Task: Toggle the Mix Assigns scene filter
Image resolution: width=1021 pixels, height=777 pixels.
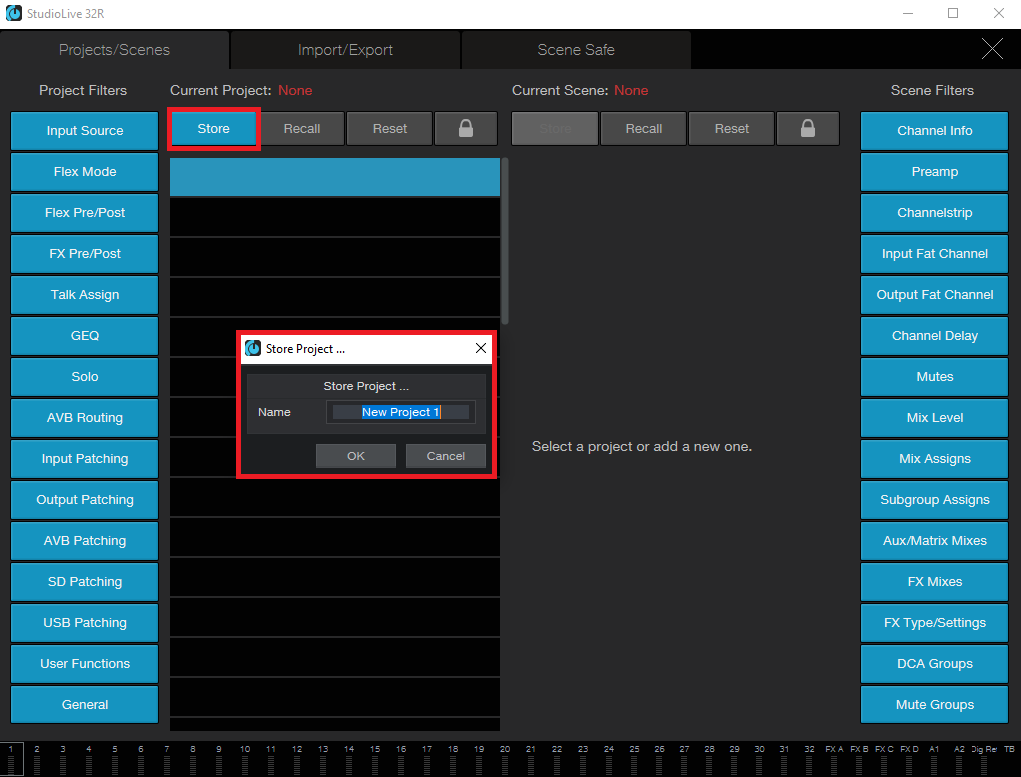Action: (934, 459)
